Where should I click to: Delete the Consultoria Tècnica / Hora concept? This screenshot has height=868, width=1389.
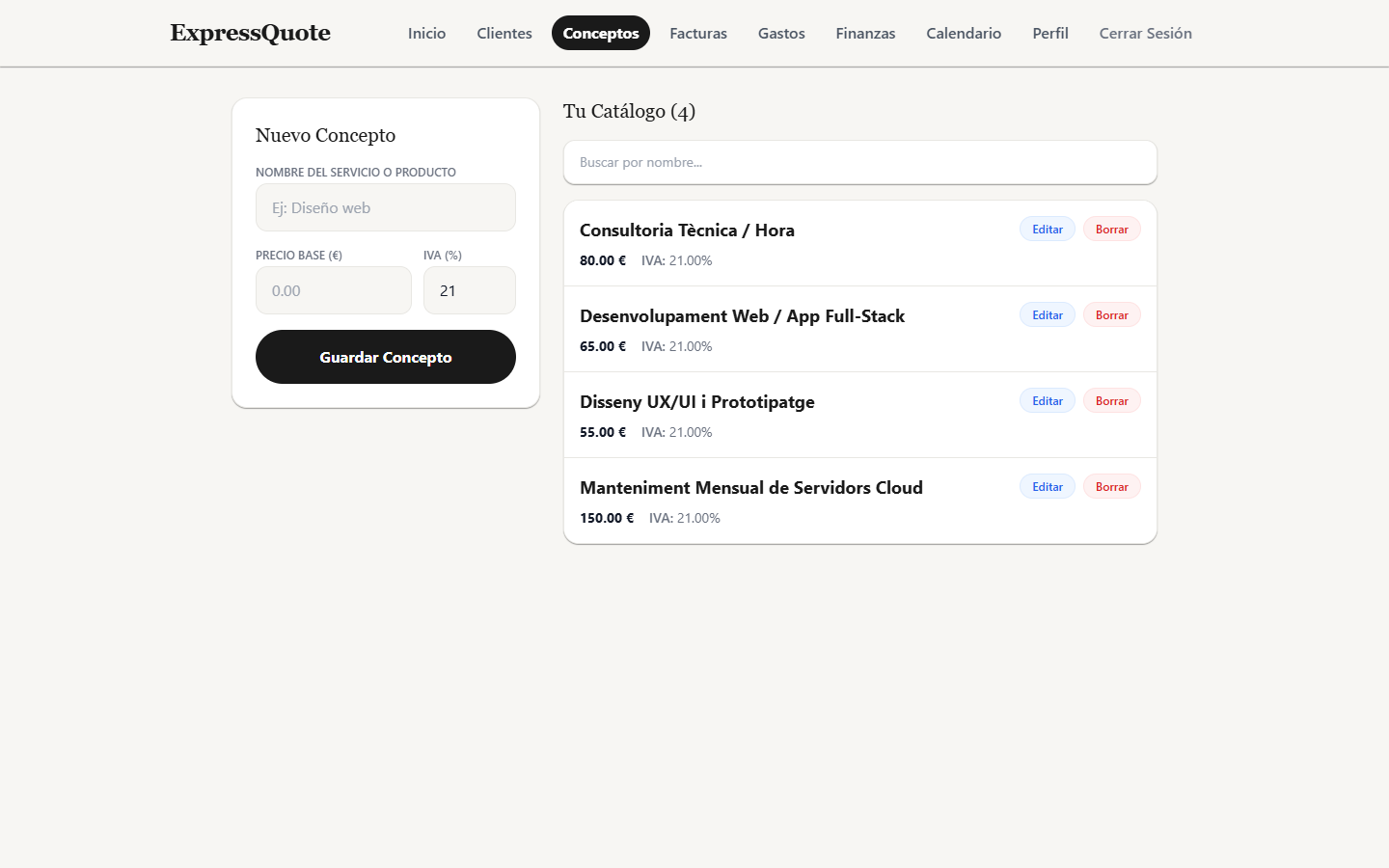tap(1112, 230)
